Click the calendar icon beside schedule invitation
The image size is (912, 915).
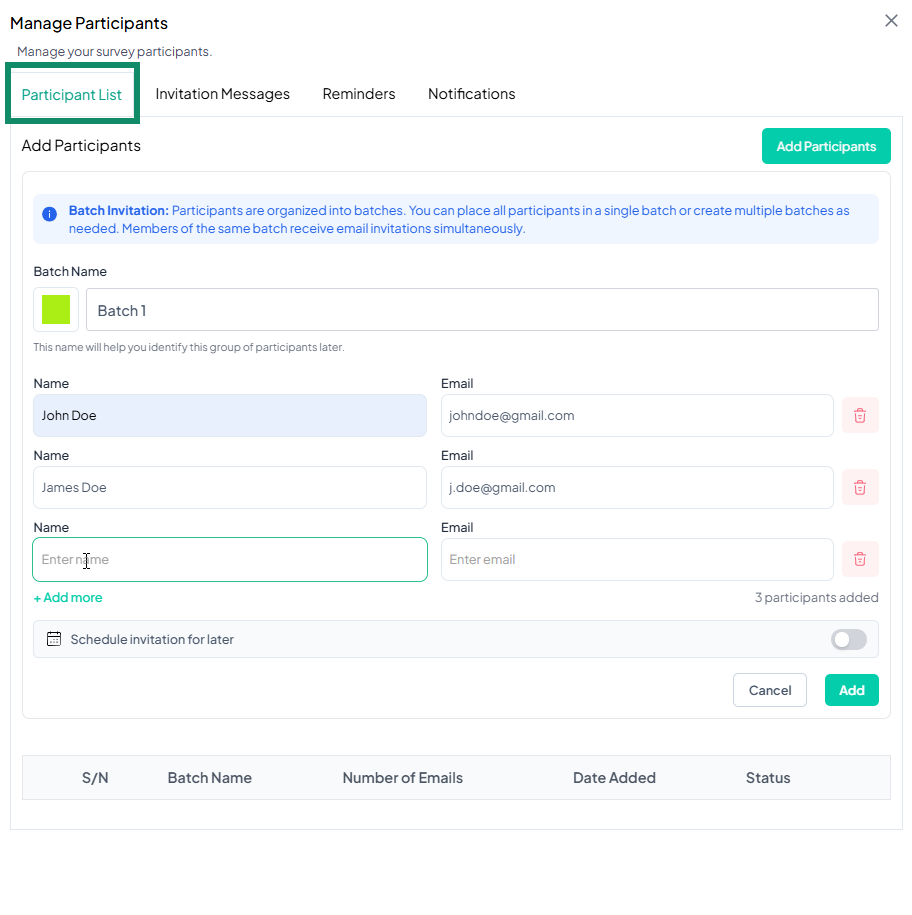(54, 639)
